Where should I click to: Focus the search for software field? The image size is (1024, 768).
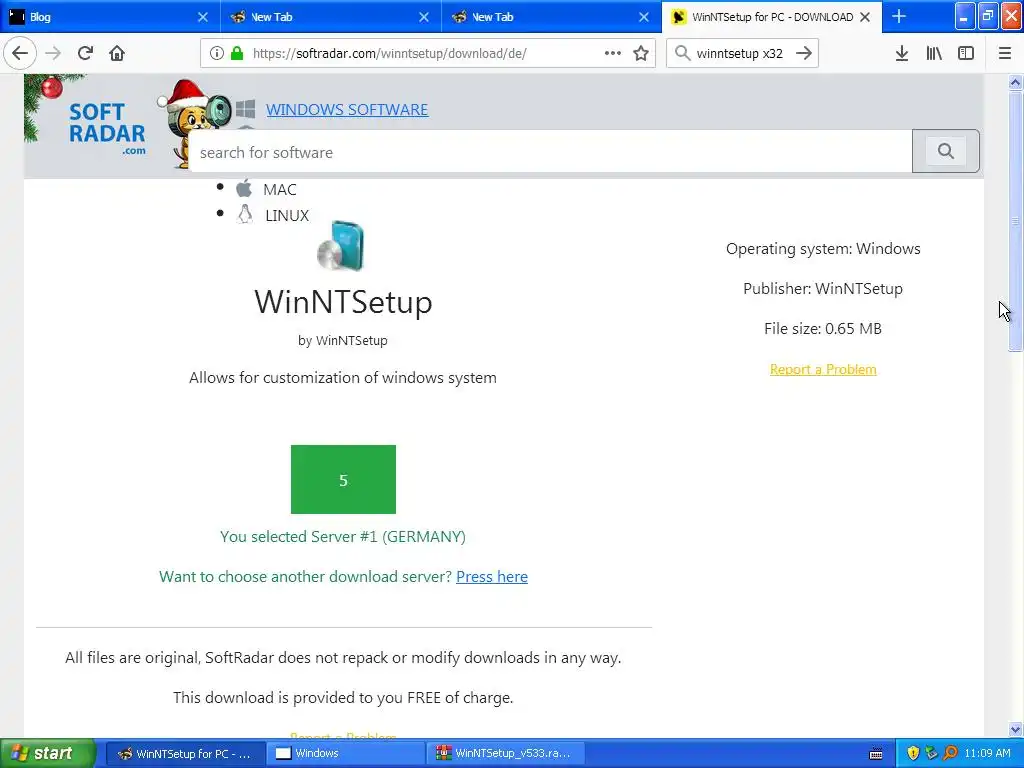(x=550, y=152)
